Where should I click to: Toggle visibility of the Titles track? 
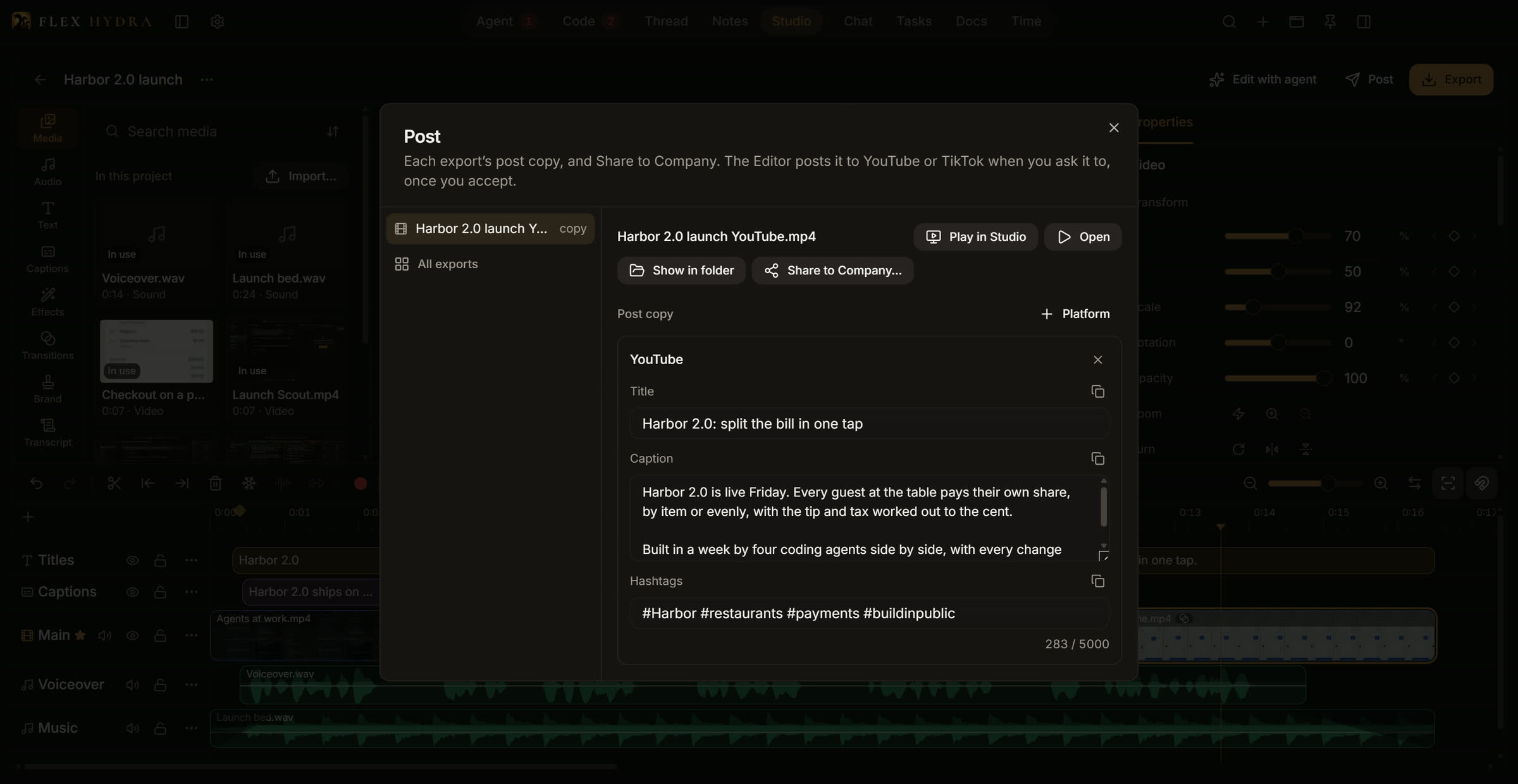[132, 560]
